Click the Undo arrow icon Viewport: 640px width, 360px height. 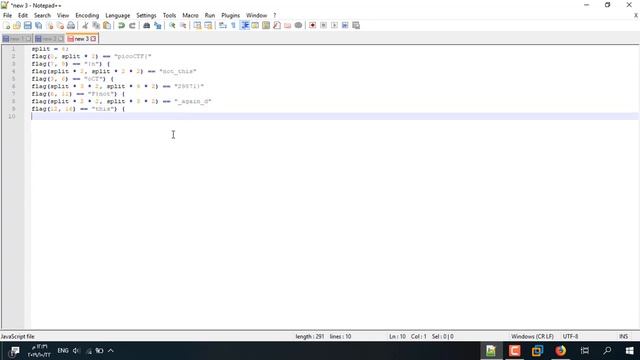tap(121, 25)
